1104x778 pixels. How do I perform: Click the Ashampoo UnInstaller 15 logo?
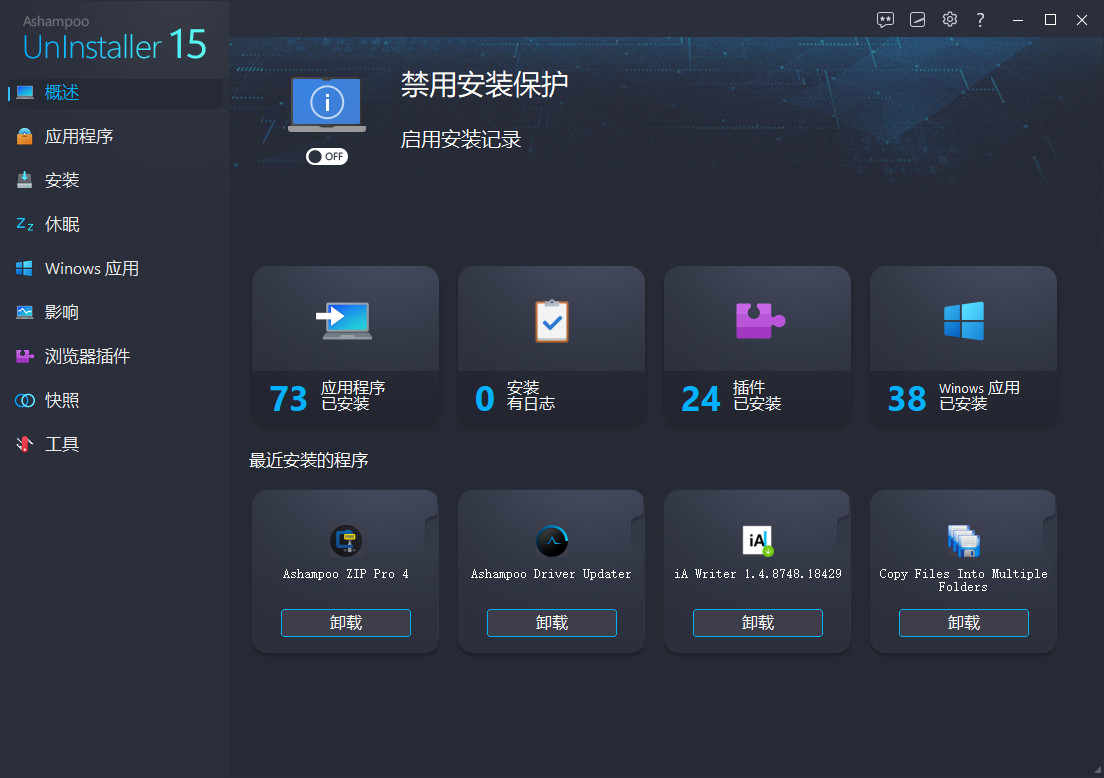pyautogui.click(x=114, y=38)
